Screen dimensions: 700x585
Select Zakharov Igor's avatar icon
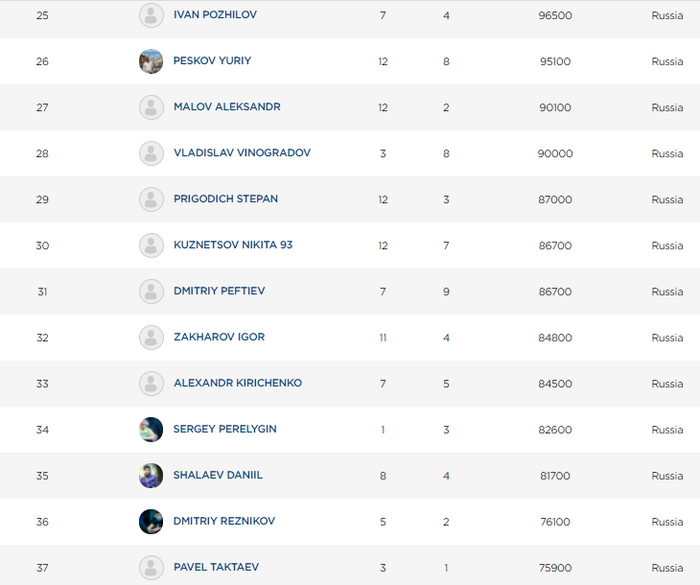point(151,337)
